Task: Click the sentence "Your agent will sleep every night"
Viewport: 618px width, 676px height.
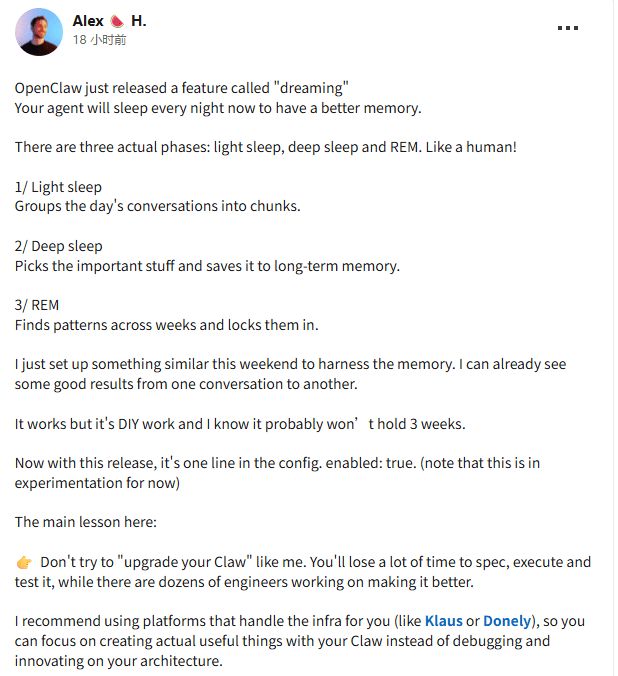Action: click(218, 107)
